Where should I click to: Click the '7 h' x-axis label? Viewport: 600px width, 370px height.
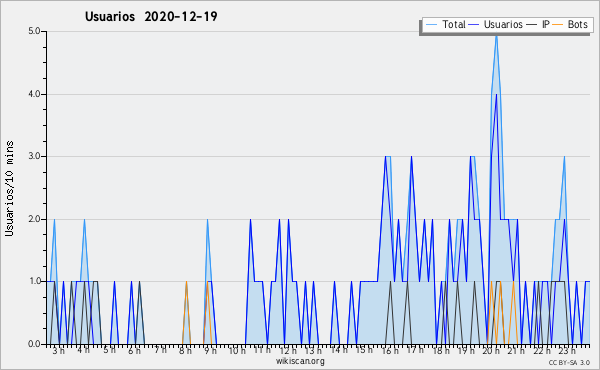pyautogui.click(x=160, y=350)
